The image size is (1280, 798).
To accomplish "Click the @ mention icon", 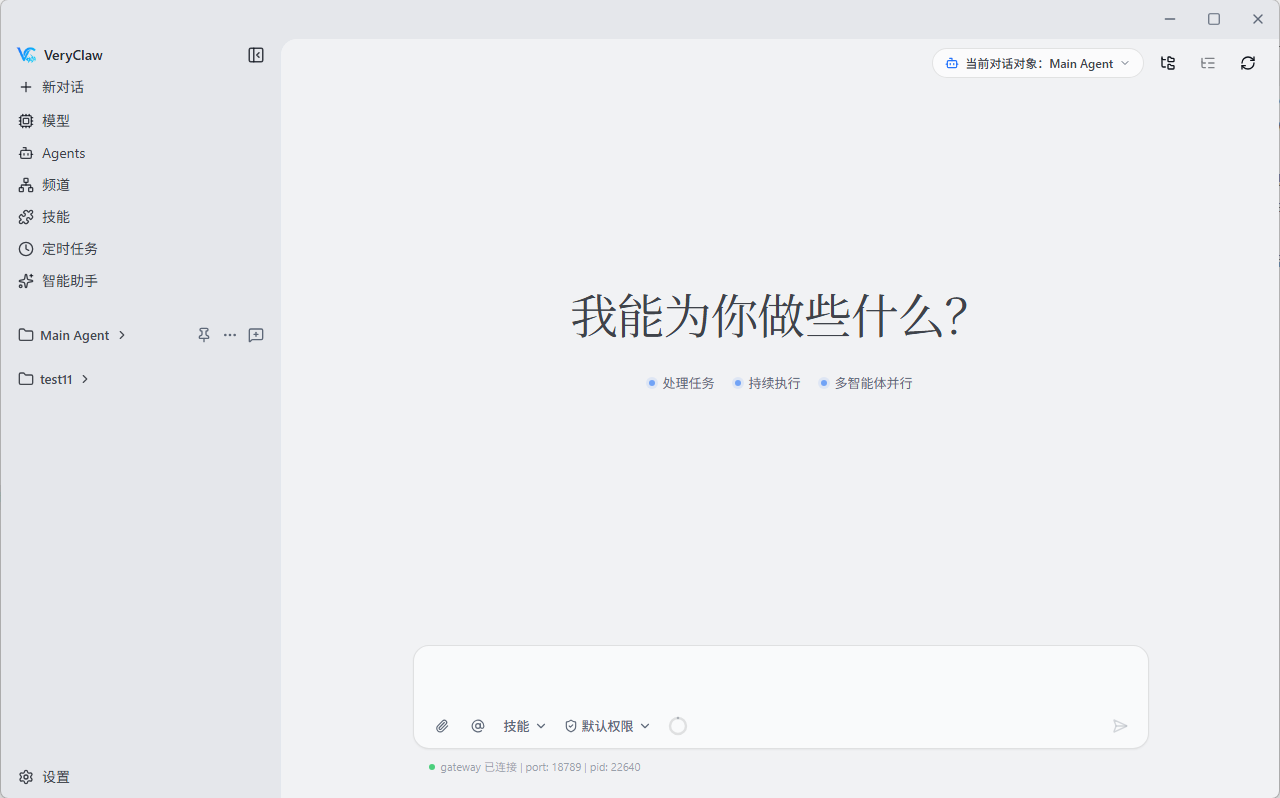I will 478,726.
